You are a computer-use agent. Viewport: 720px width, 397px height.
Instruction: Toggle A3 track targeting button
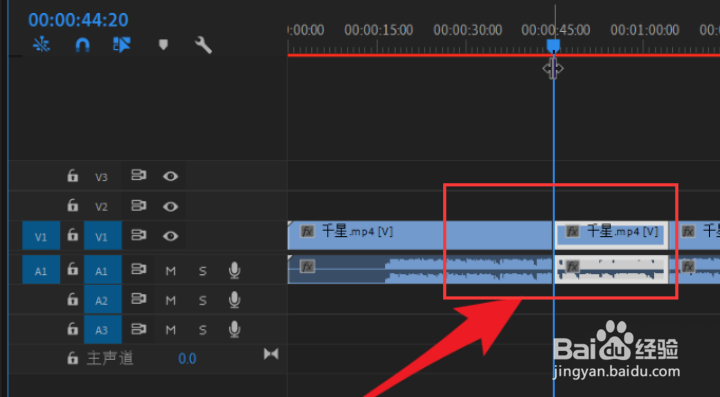click(x=102, y=330)
